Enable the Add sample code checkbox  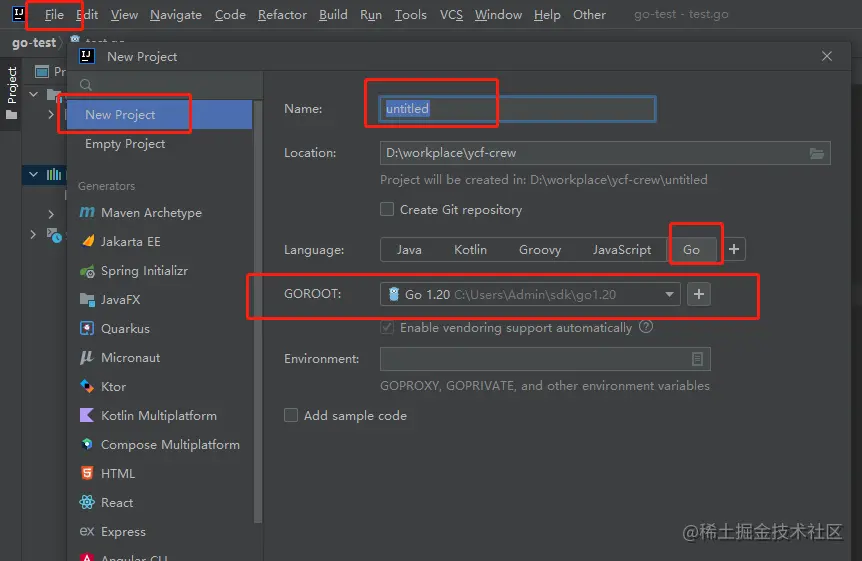click(291, 415)
